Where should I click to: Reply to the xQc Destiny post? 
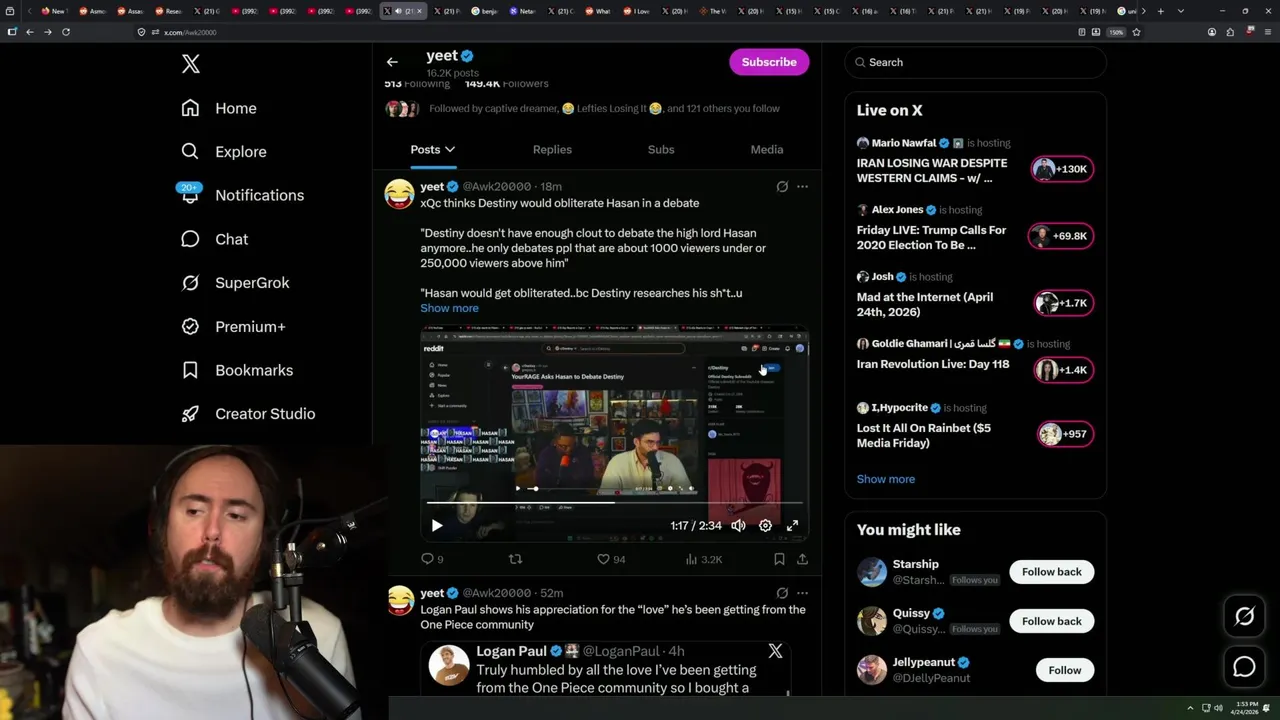432,559
